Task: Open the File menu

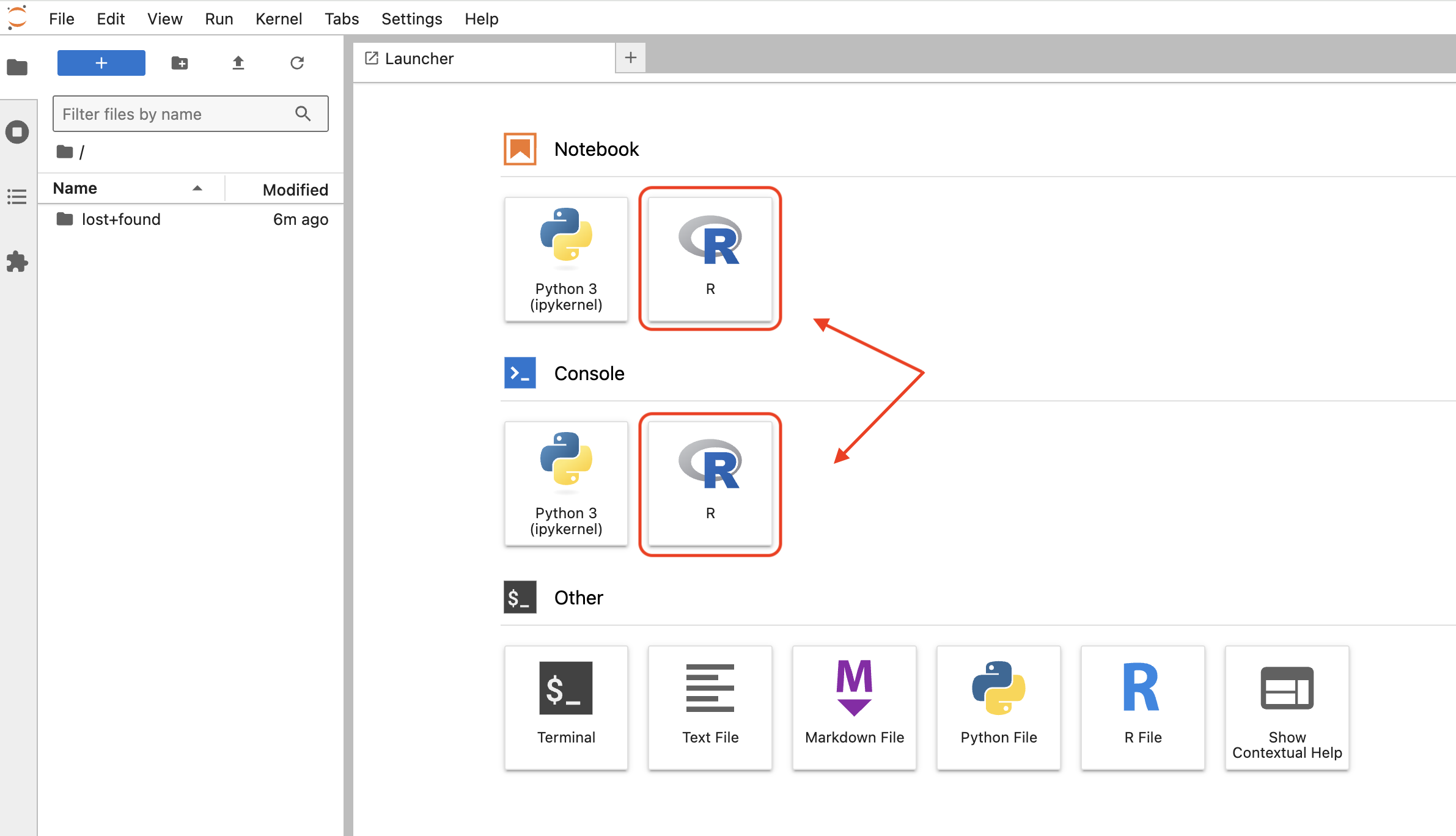Action: (x=62, y=19)
